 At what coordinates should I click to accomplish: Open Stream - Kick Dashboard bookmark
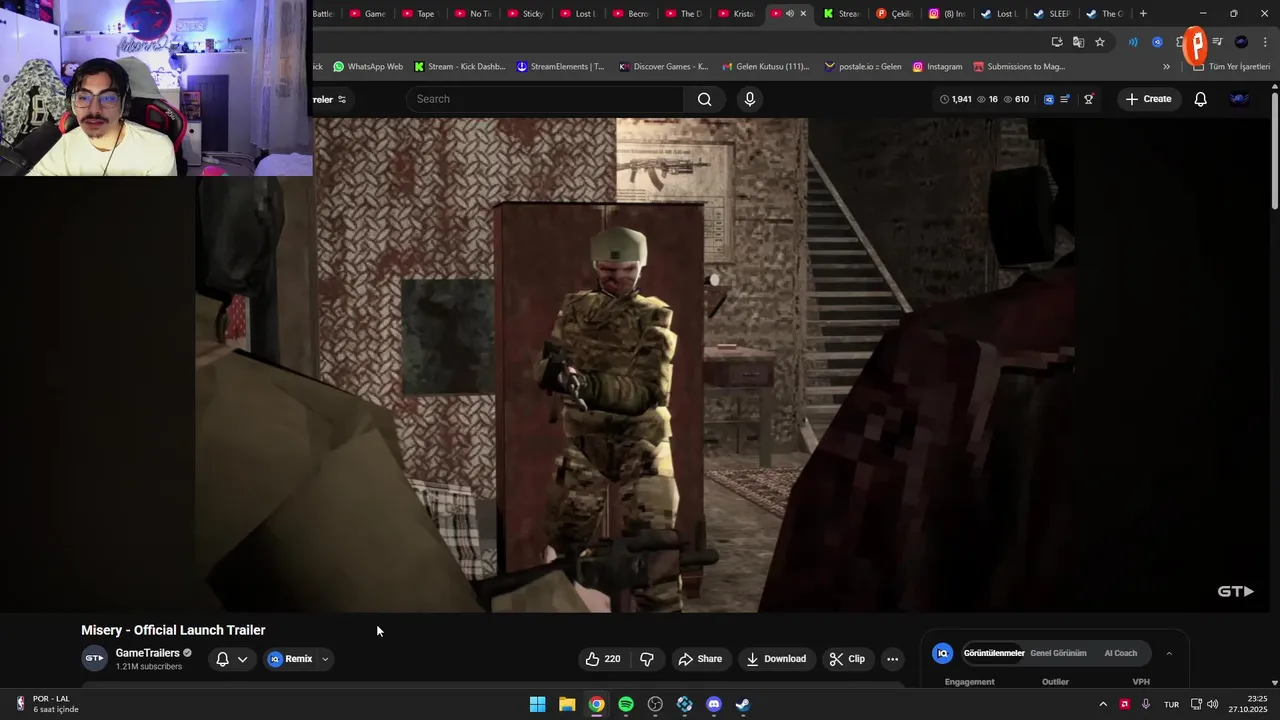pyautogui.click(x=459, y=67)
